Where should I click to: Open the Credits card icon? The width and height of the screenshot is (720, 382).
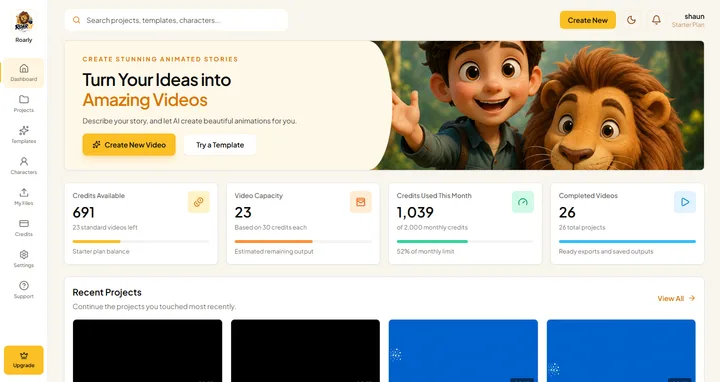[24, 223]
